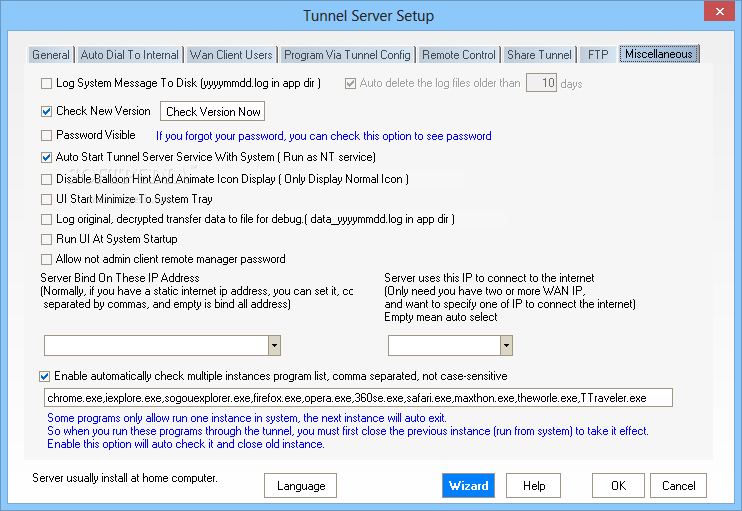The image size is (742, 511).
Task: Enable Log System Message To Disk checkbox
Action: click(47, 84)
